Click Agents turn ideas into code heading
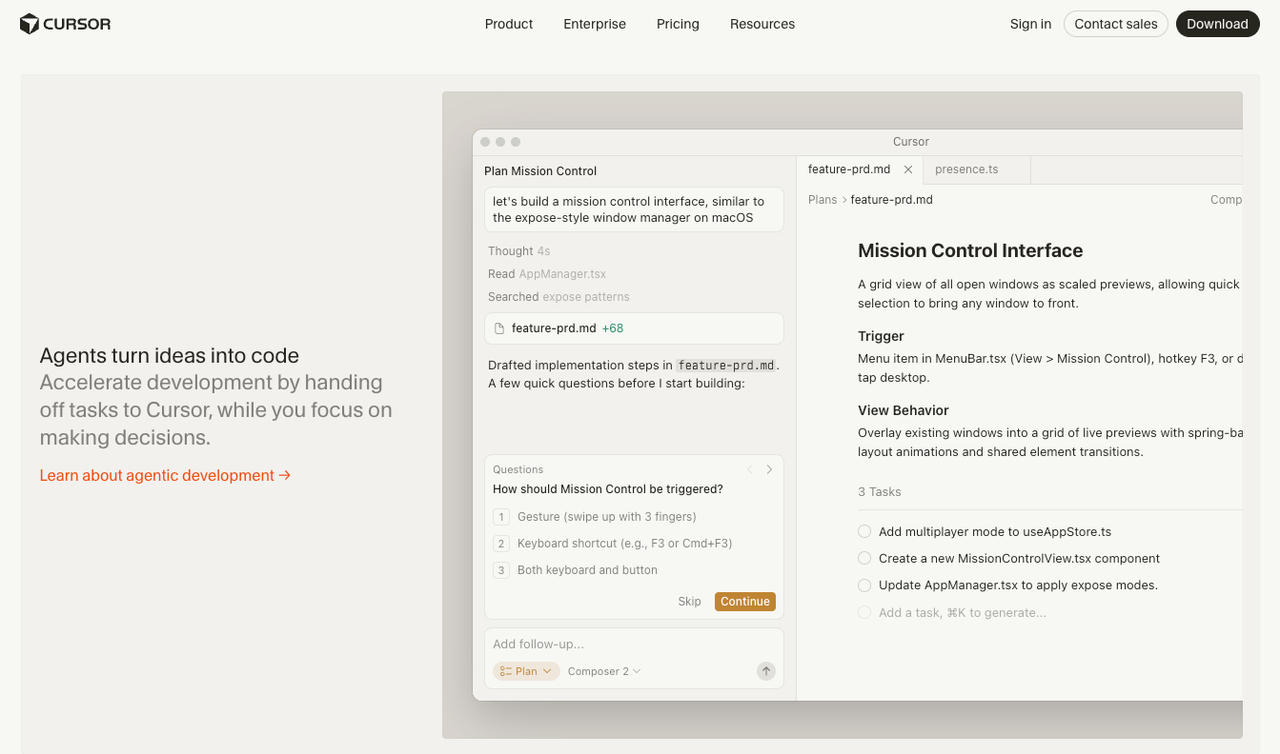Screen dimensions: 1280x754 pos(169,355)
